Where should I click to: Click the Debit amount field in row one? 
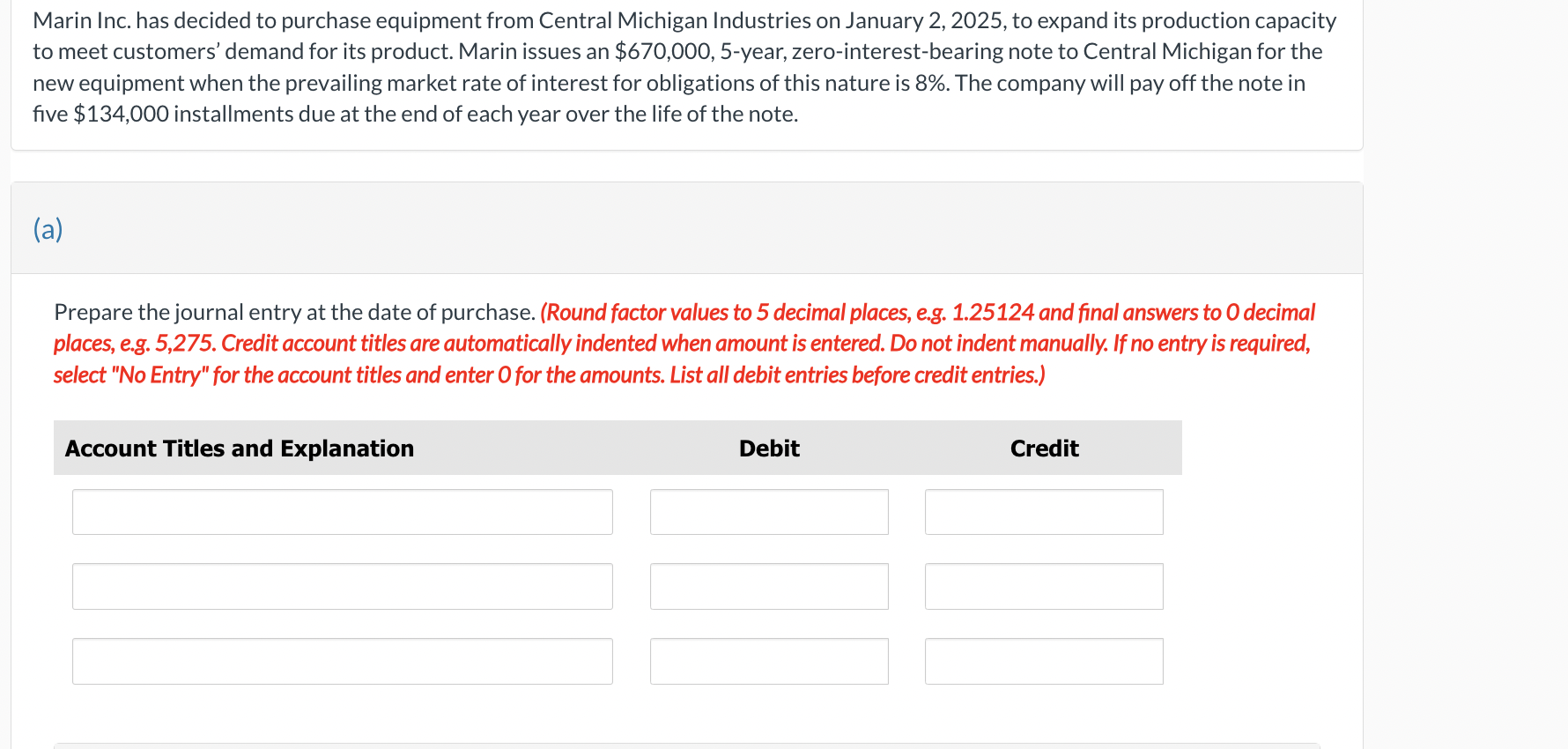(768, 511)
